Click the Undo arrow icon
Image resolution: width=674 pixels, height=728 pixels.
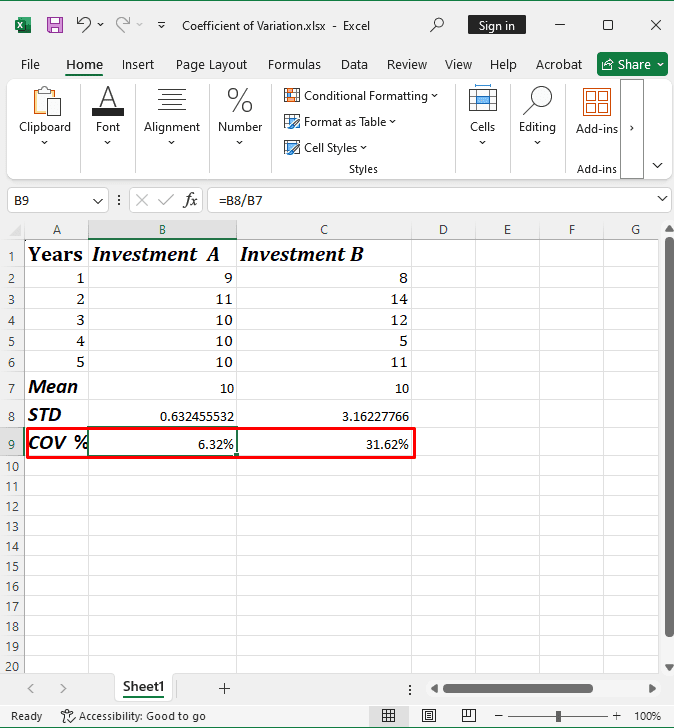[x=84, y=25]
